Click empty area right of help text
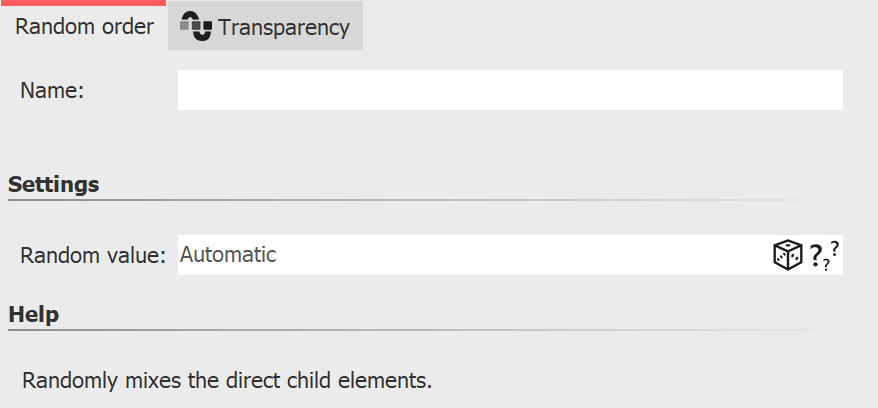The image size is (878, 408). [x=650, y=381]
